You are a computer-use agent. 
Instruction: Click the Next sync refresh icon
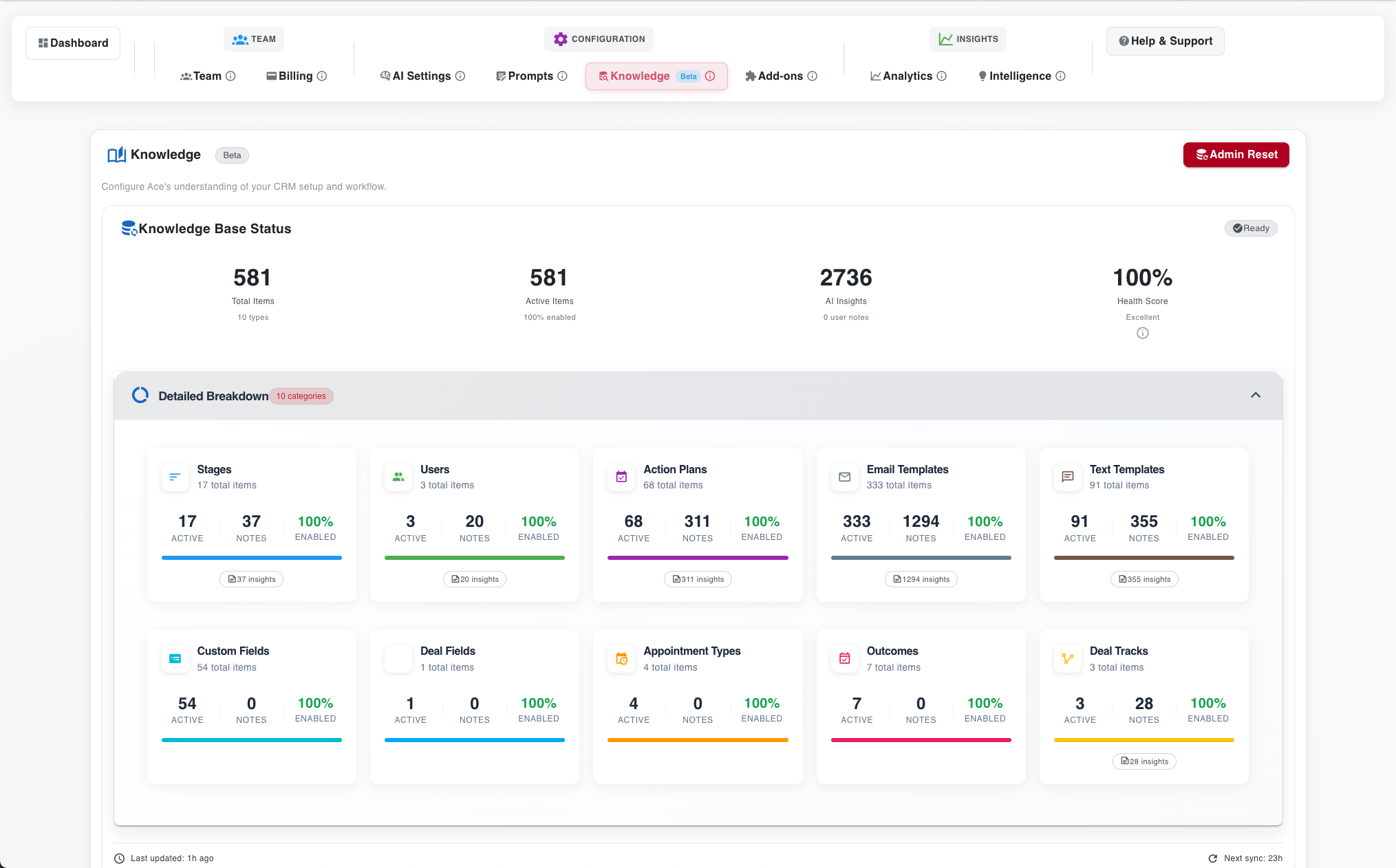click(x=1212, y=858)
